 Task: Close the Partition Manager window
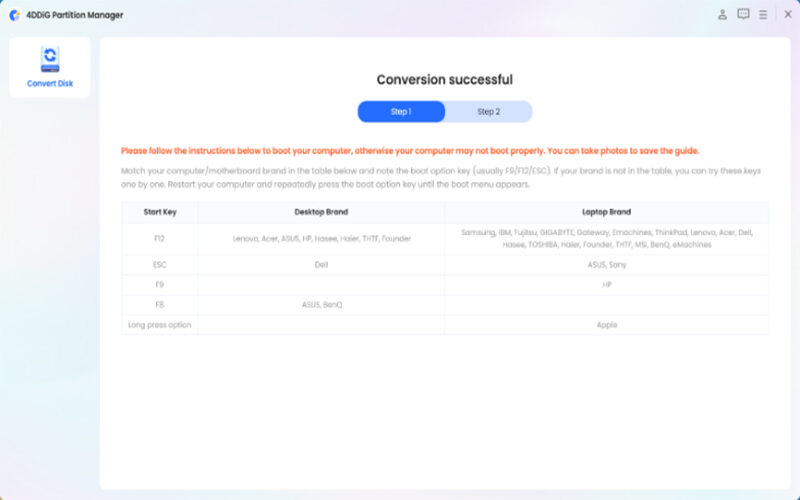click(787, 14)
